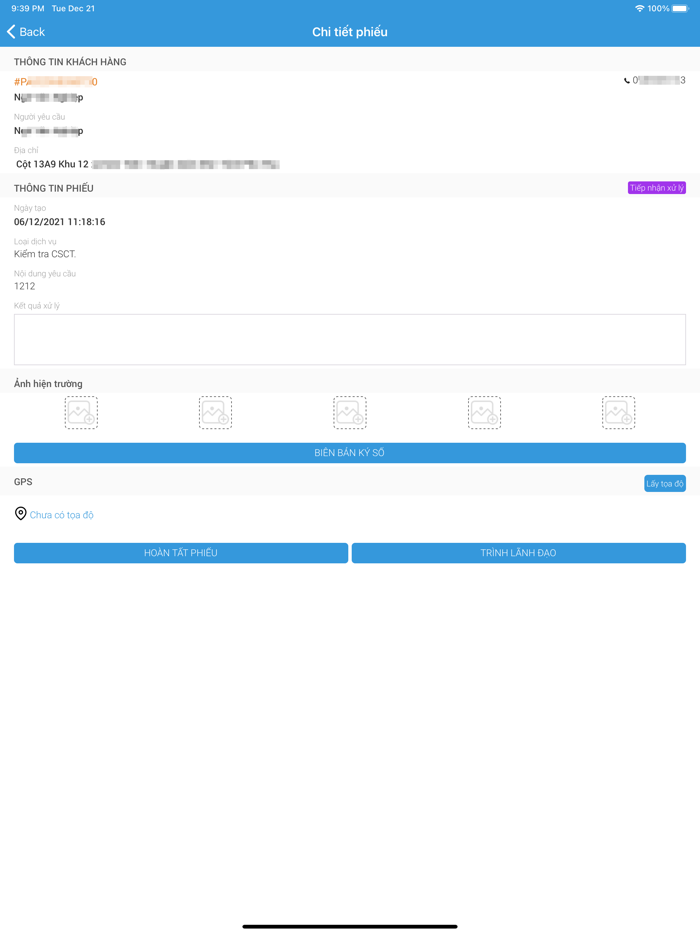
Task: Select the service type Kiểm tra CSCT.
Action: pos(45,254)
